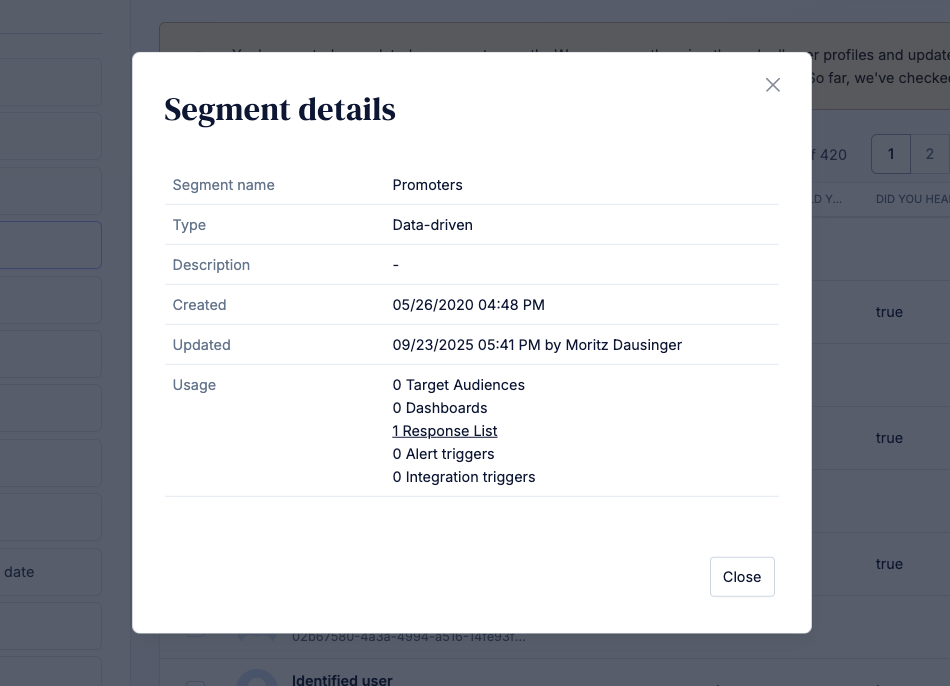Click the 0 Integration triggers usage entry

[x=463, y=477]
